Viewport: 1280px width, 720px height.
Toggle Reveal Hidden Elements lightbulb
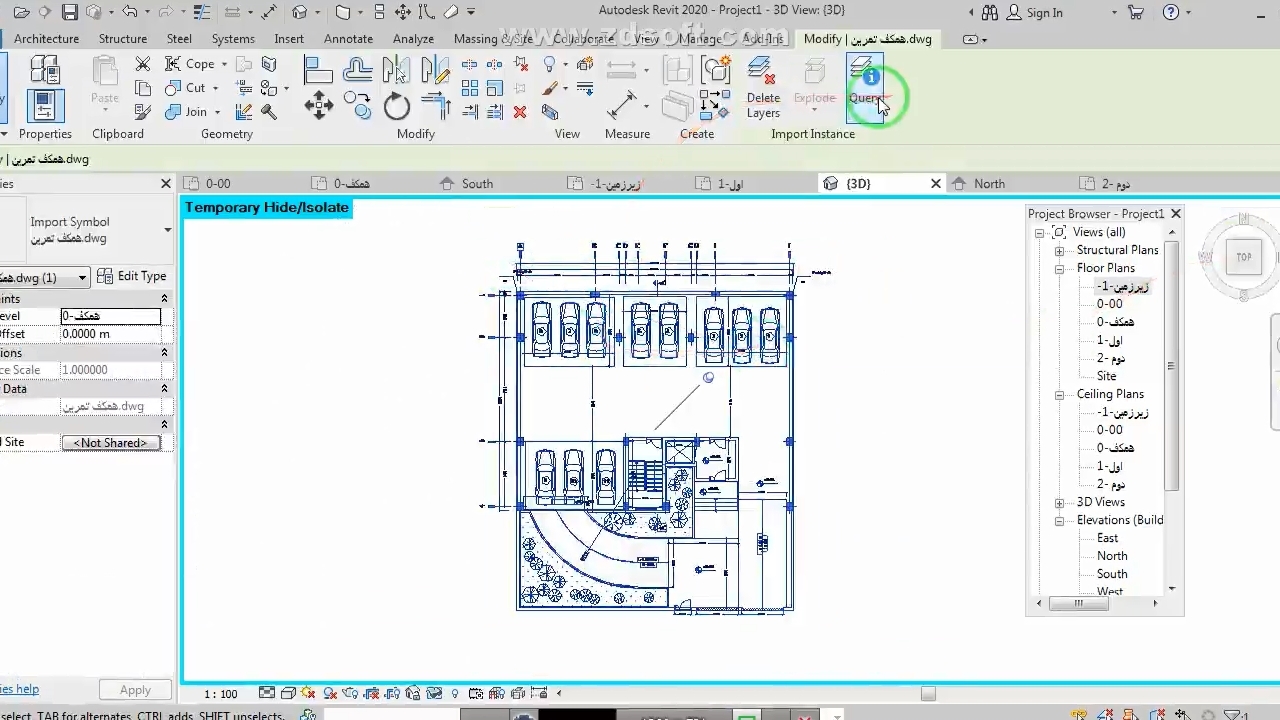(x=455, y=693)
